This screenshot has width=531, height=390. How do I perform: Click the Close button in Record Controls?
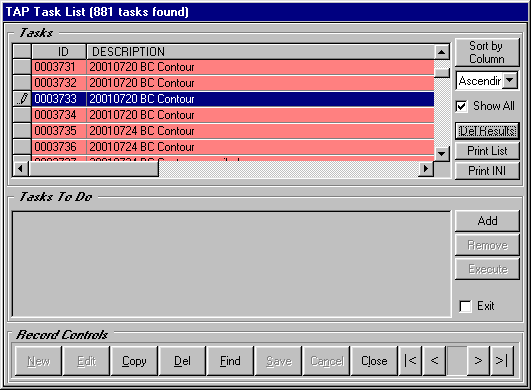(374, 361)
